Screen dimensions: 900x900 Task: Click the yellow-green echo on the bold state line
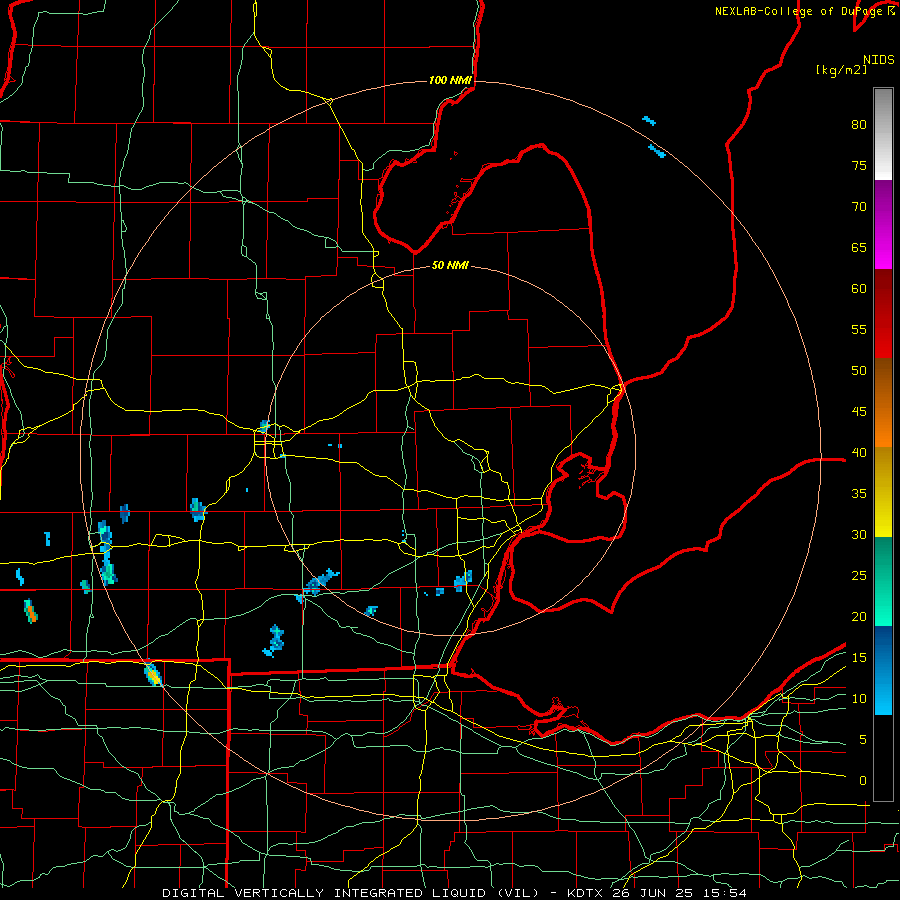(x=153, y=674)
